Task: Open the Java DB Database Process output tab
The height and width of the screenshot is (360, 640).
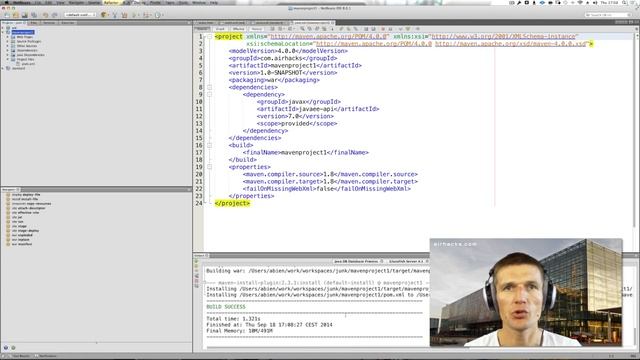Action: coord(358,261)
